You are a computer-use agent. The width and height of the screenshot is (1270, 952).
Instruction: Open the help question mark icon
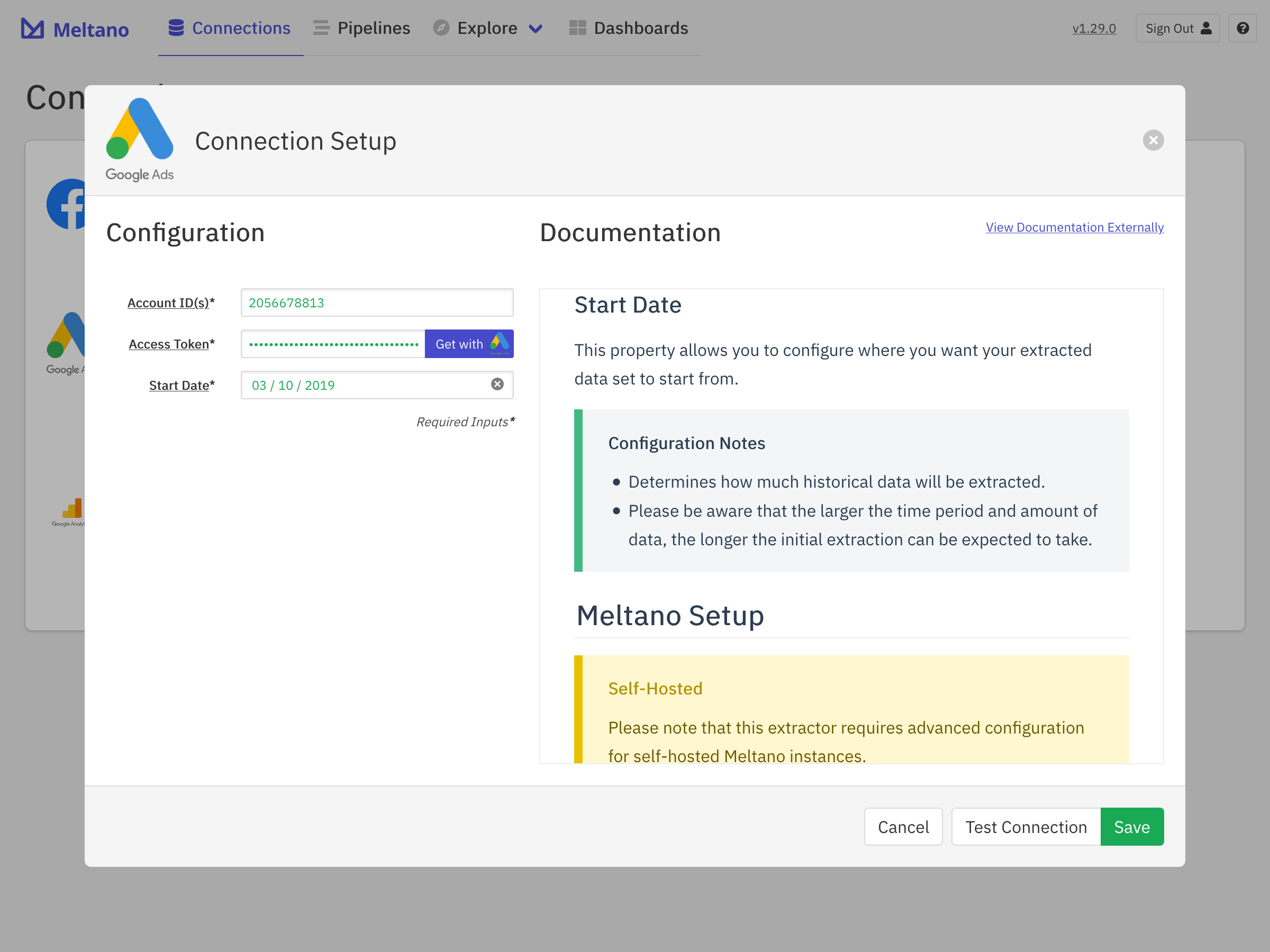point(1242,28)
